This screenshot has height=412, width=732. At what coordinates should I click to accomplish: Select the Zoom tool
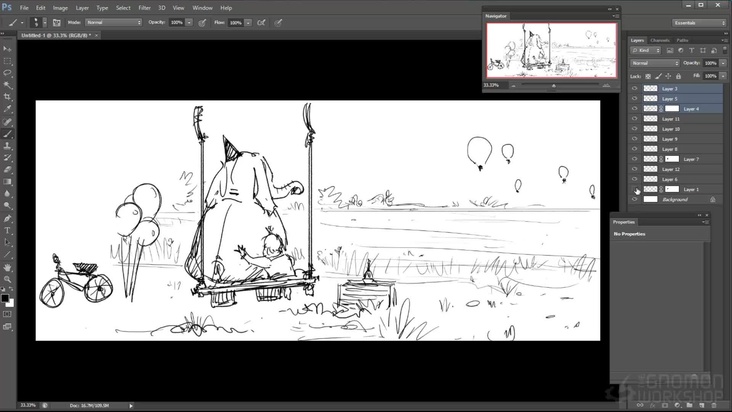(7, 279)
